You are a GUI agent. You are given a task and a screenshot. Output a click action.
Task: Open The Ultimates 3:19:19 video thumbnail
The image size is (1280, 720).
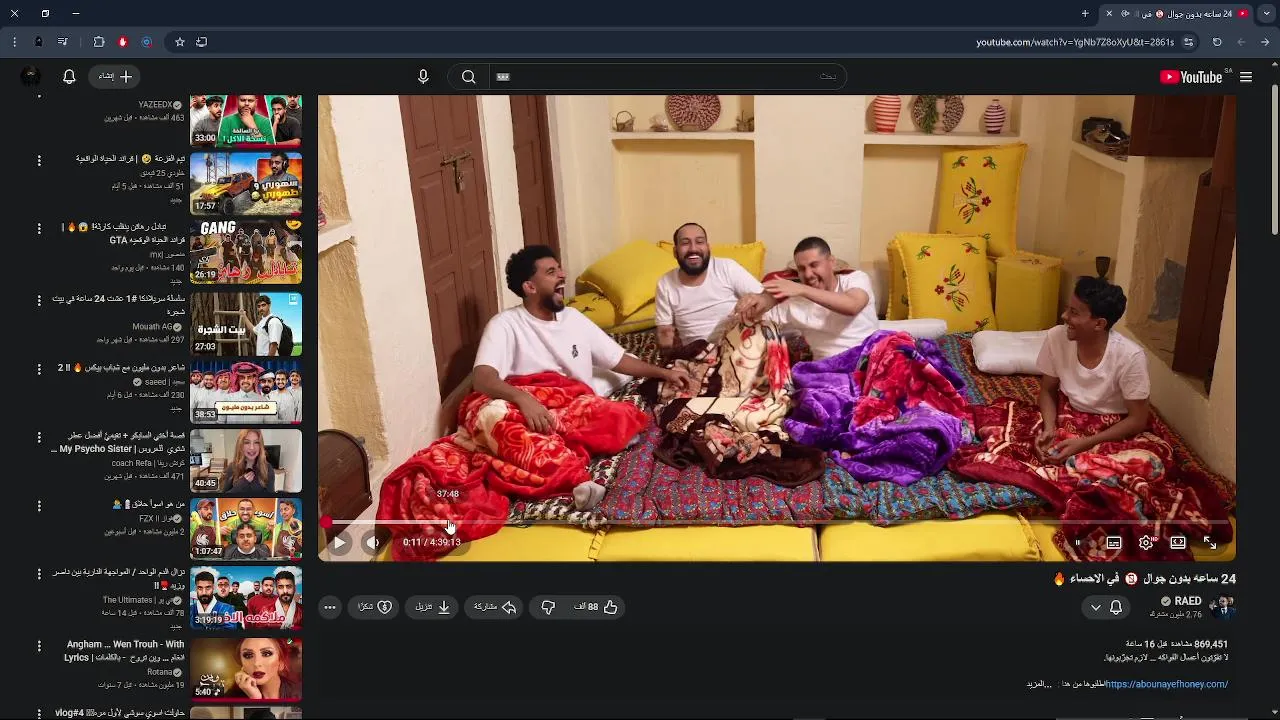click(246, 596)
